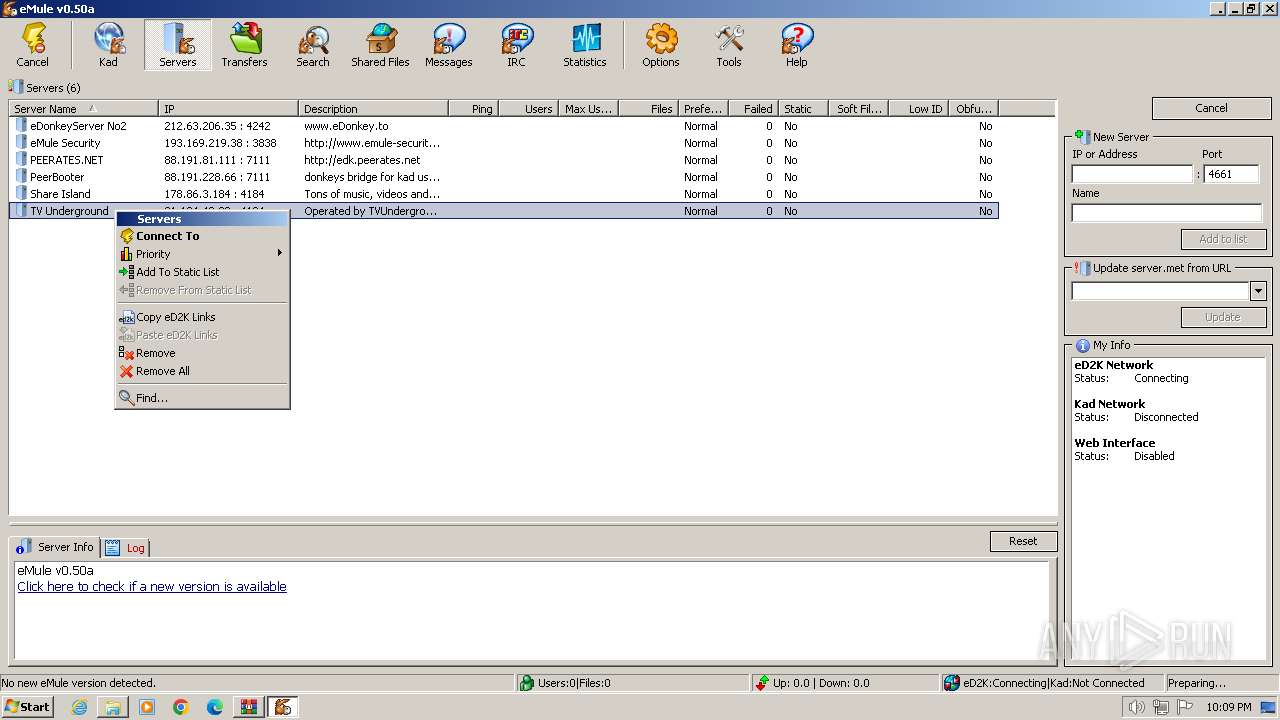This screenshot has width=1280, height=720.
Task: Open the Servers toolbar icon
Action: (x=177, y=45)
